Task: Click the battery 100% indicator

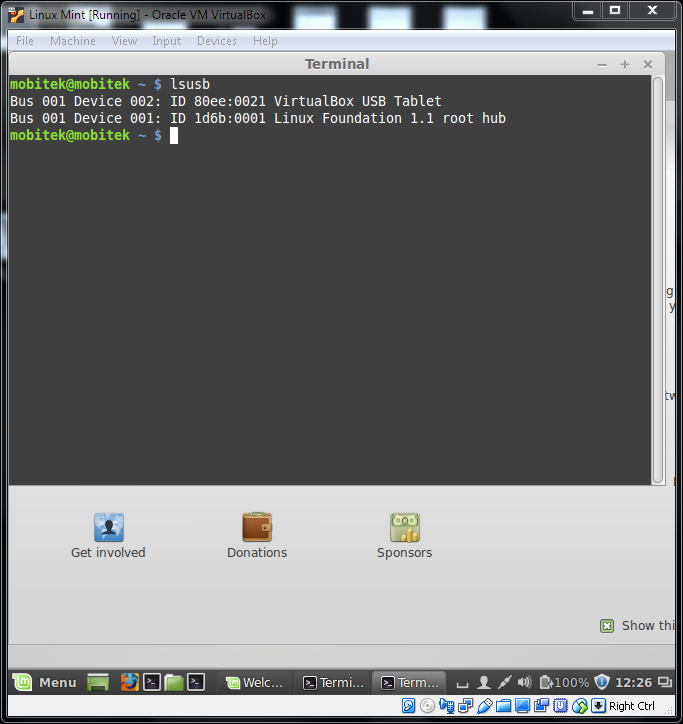Action: point(564,682)
